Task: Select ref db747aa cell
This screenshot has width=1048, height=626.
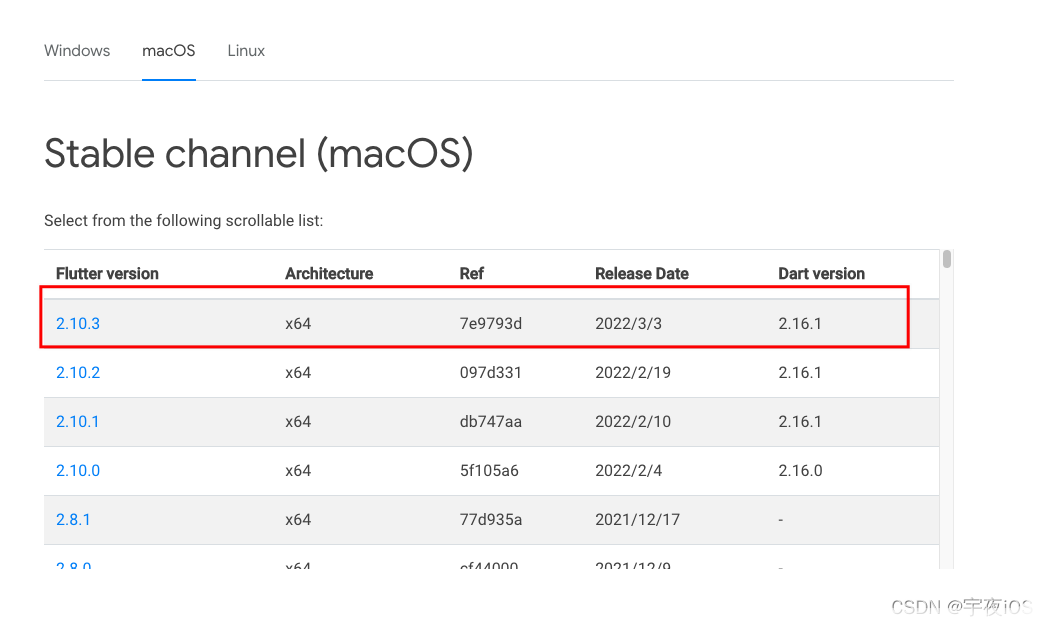Action: [x=491, y=422]
